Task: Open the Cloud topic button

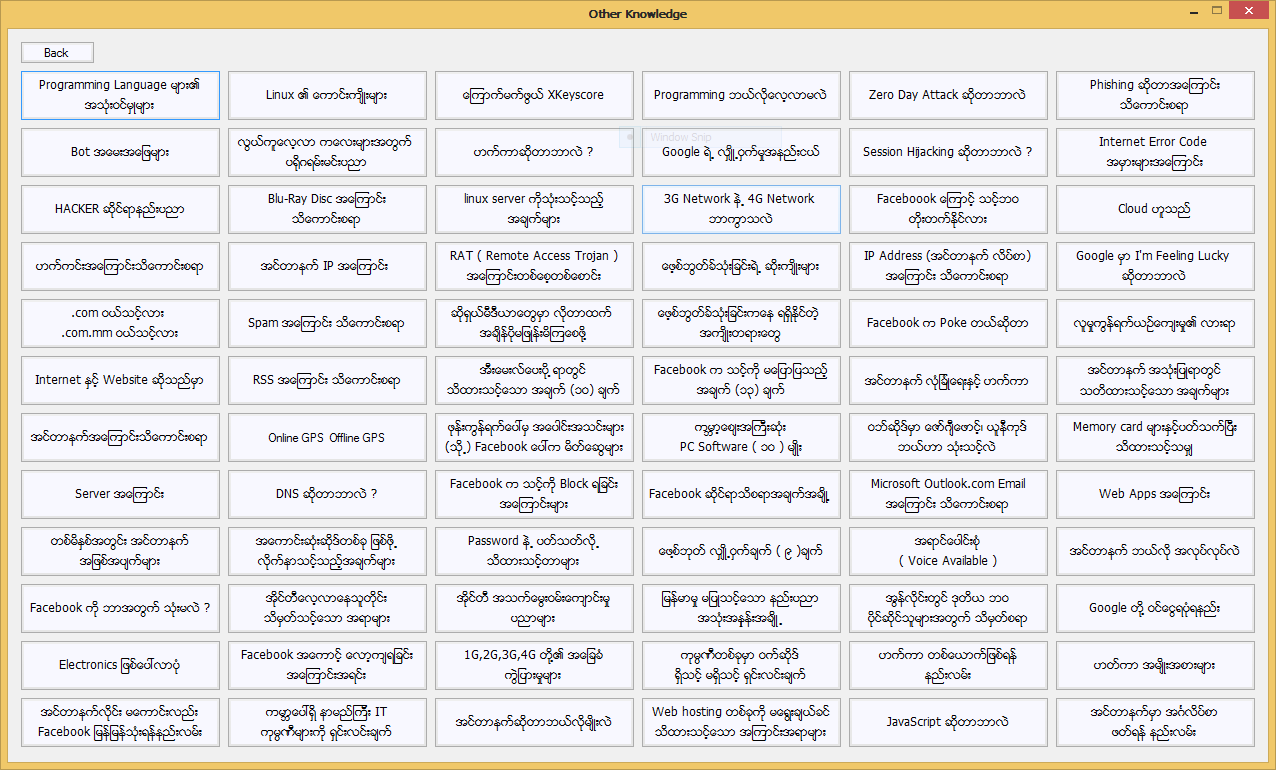Action: (1154, 209)
